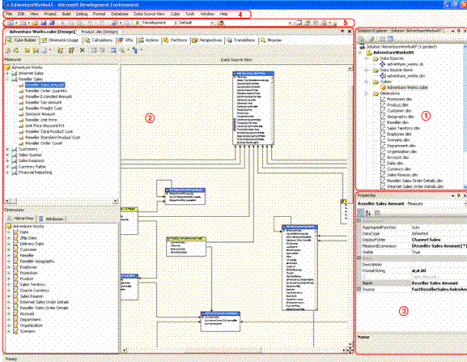Switch to the Perspectives tab

tap(207, 40)
